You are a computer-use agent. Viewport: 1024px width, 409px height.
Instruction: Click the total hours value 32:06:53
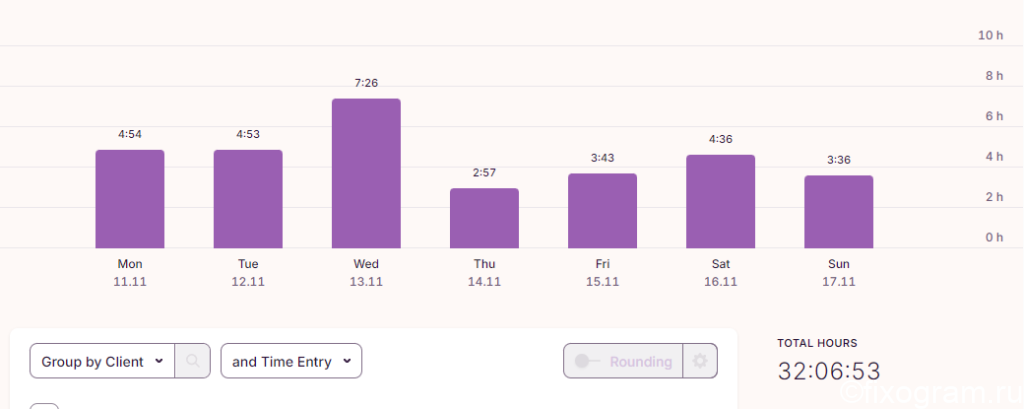pyautogui.click(x=829, y=371)
